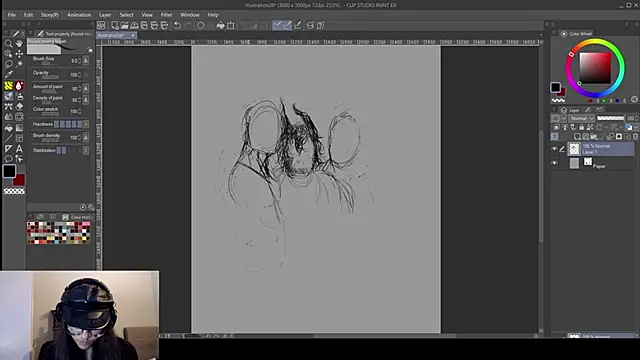Select the Ruler tool
Image resolution: width=640 pixels, height=360 pixels.
(x=8, y=149)
